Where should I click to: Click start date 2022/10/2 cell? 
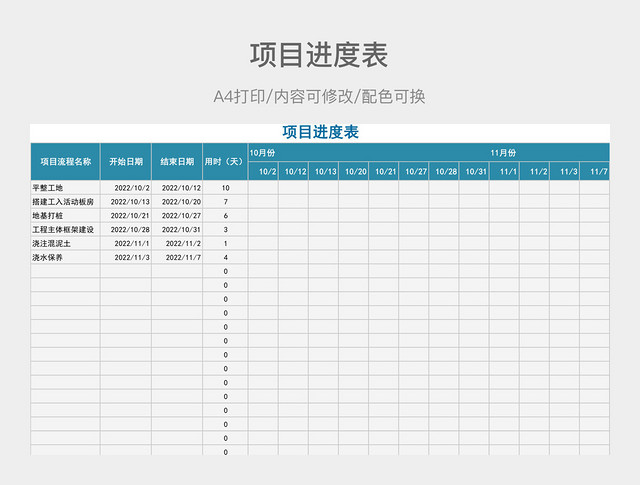coord(126,188)
